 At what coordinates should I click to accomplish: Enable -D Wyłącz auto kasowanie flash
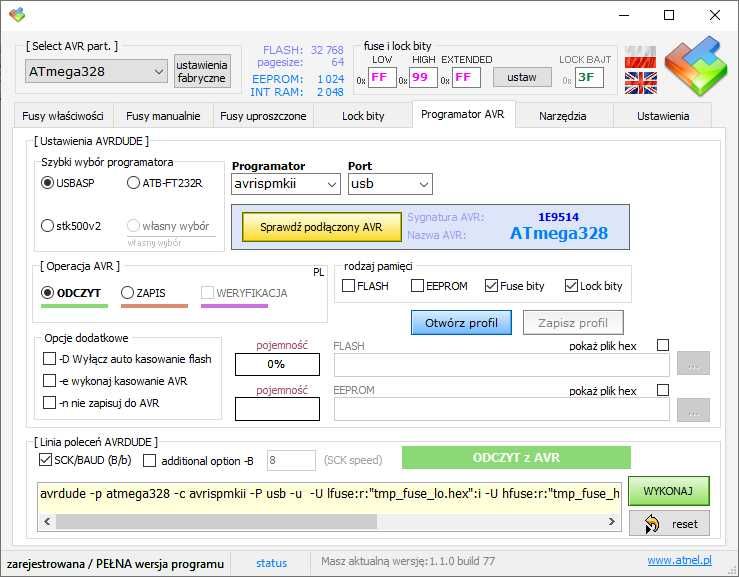coord(49,359)
